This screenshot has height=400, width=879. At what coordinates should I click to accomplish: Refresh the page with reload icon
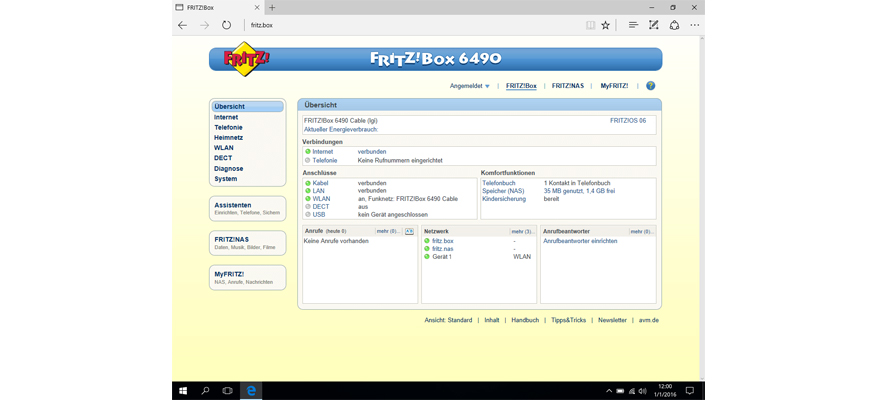226,25
